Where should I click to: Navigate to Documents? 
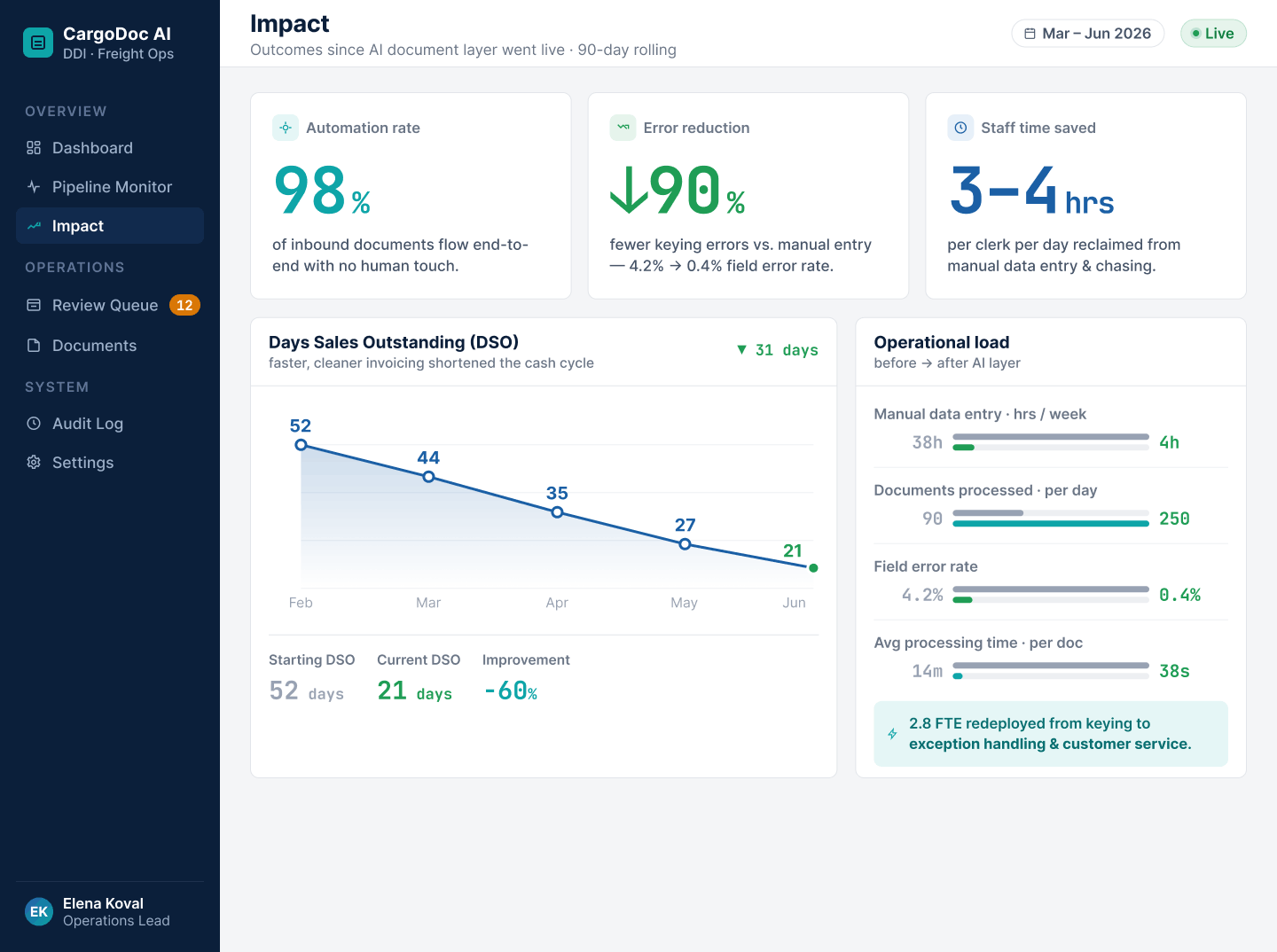pyautogui.click(x=110, y=346)
